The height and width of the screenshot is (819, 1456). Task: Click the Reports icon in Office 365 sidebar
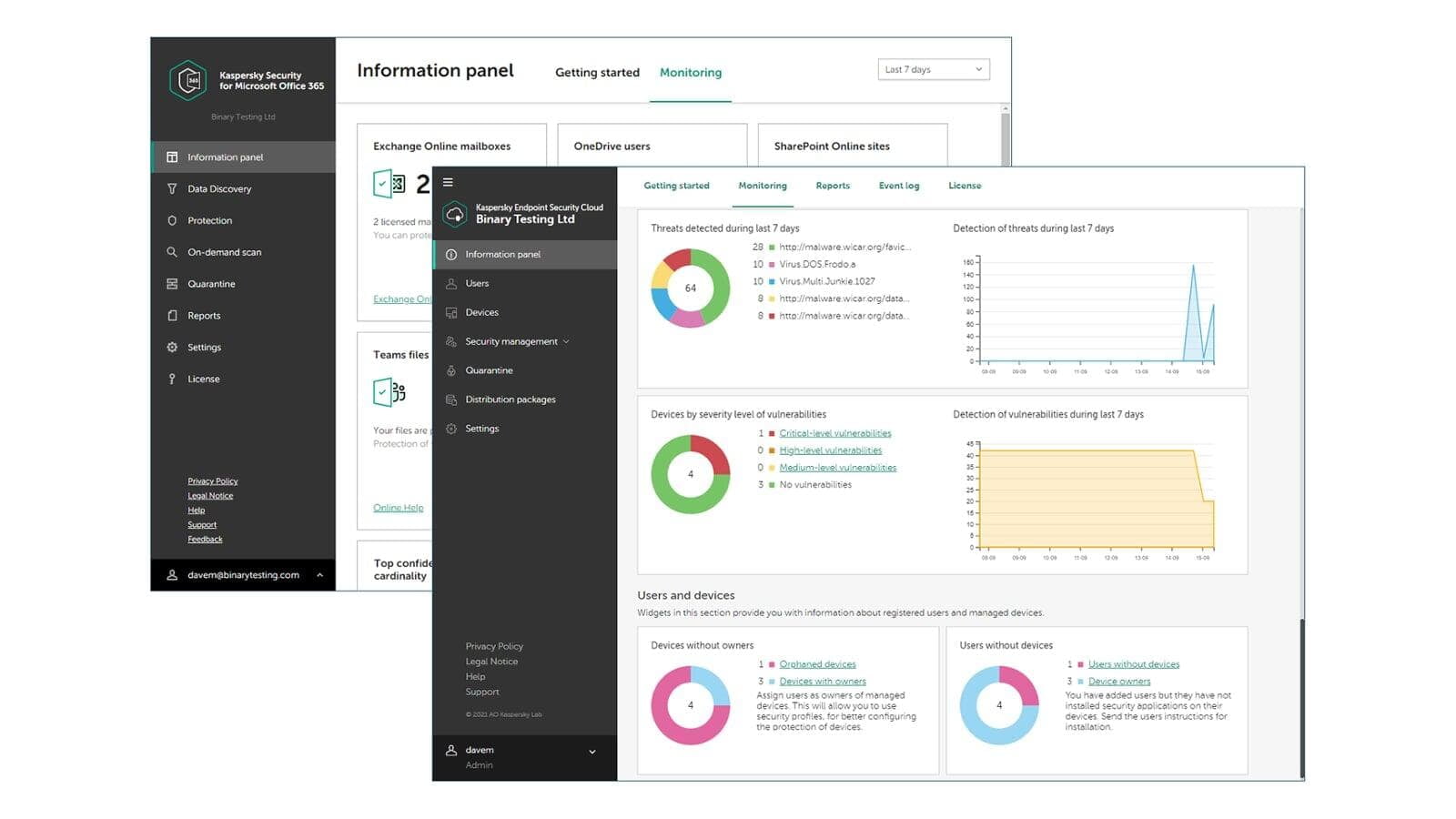(x=172, y=316)
